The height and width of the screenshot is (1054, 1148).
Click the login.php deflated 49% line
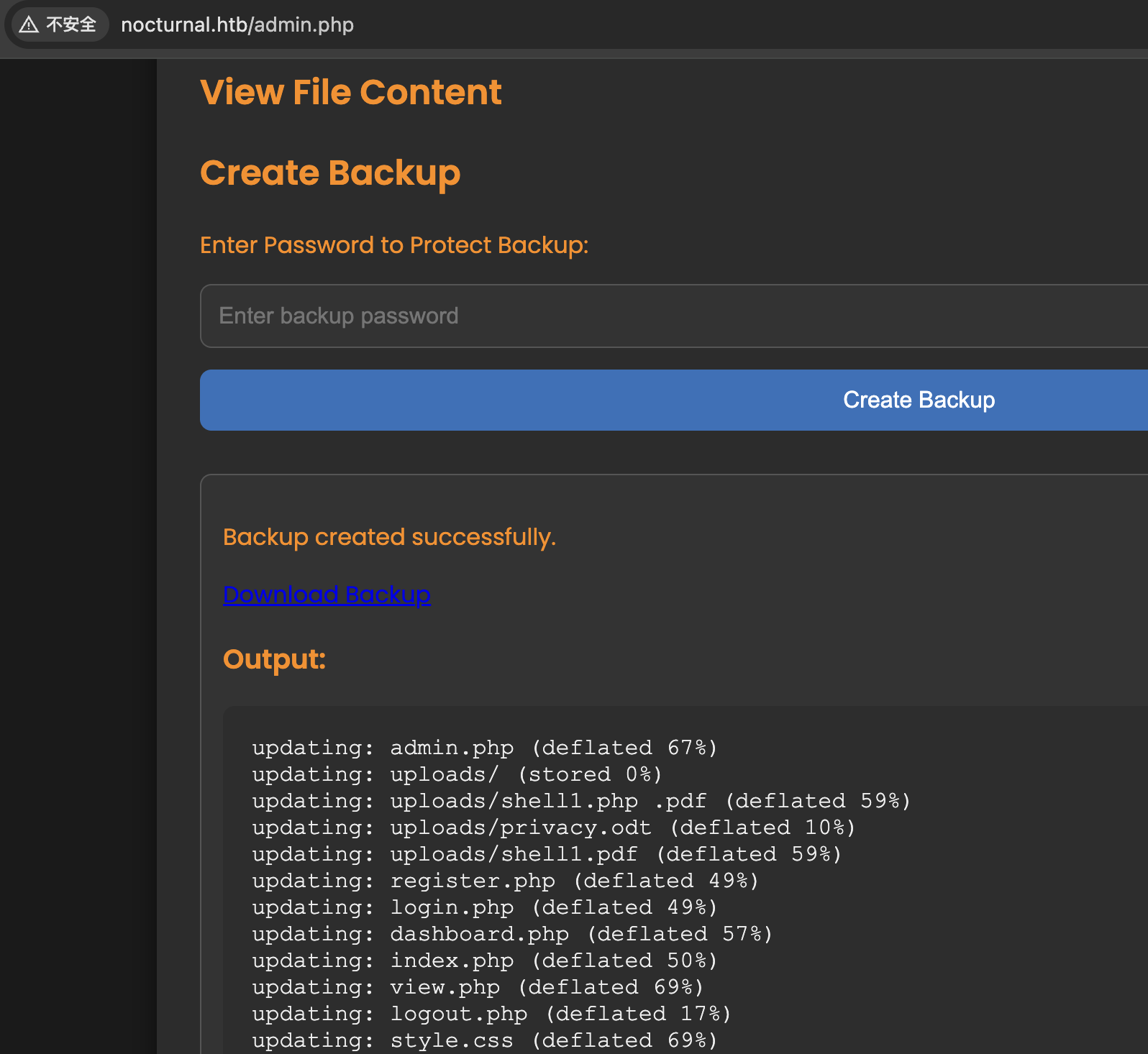(x=485, y=907)
